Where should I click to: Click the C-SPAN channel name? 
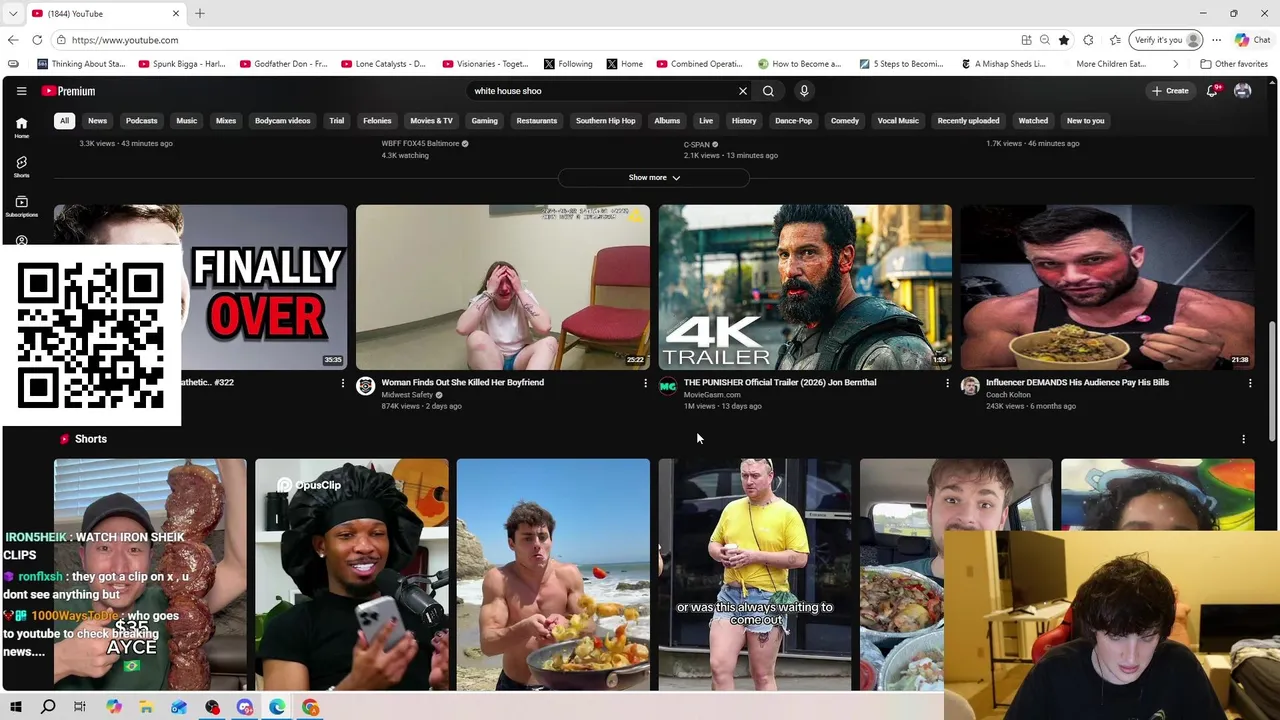click(x=697, y=144)
